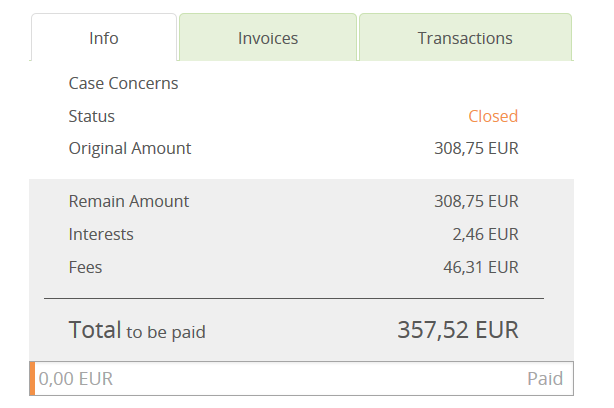This screenshot has height=408, width=614.
Task: Go to the Transactions tab
Action: pos(465,38)
